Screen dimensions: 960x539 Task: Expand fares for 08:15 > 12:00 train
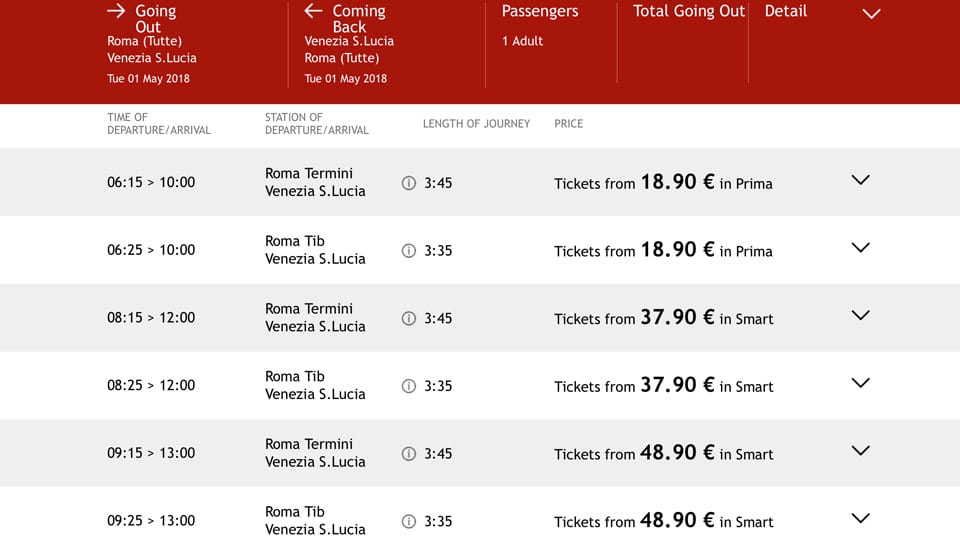tap(860, 315)
